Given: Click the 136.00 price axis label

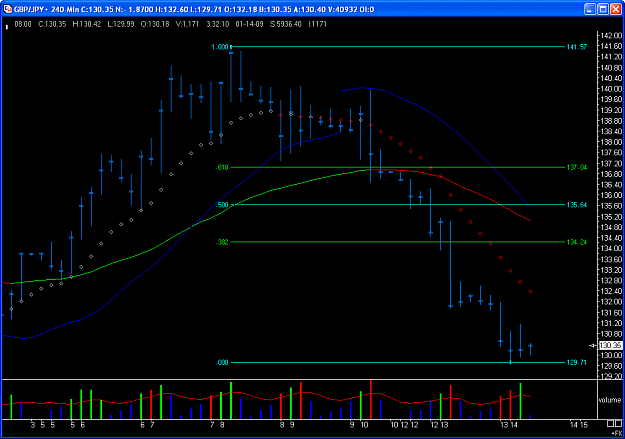Looking at the screenshot, I should [612, 195].
